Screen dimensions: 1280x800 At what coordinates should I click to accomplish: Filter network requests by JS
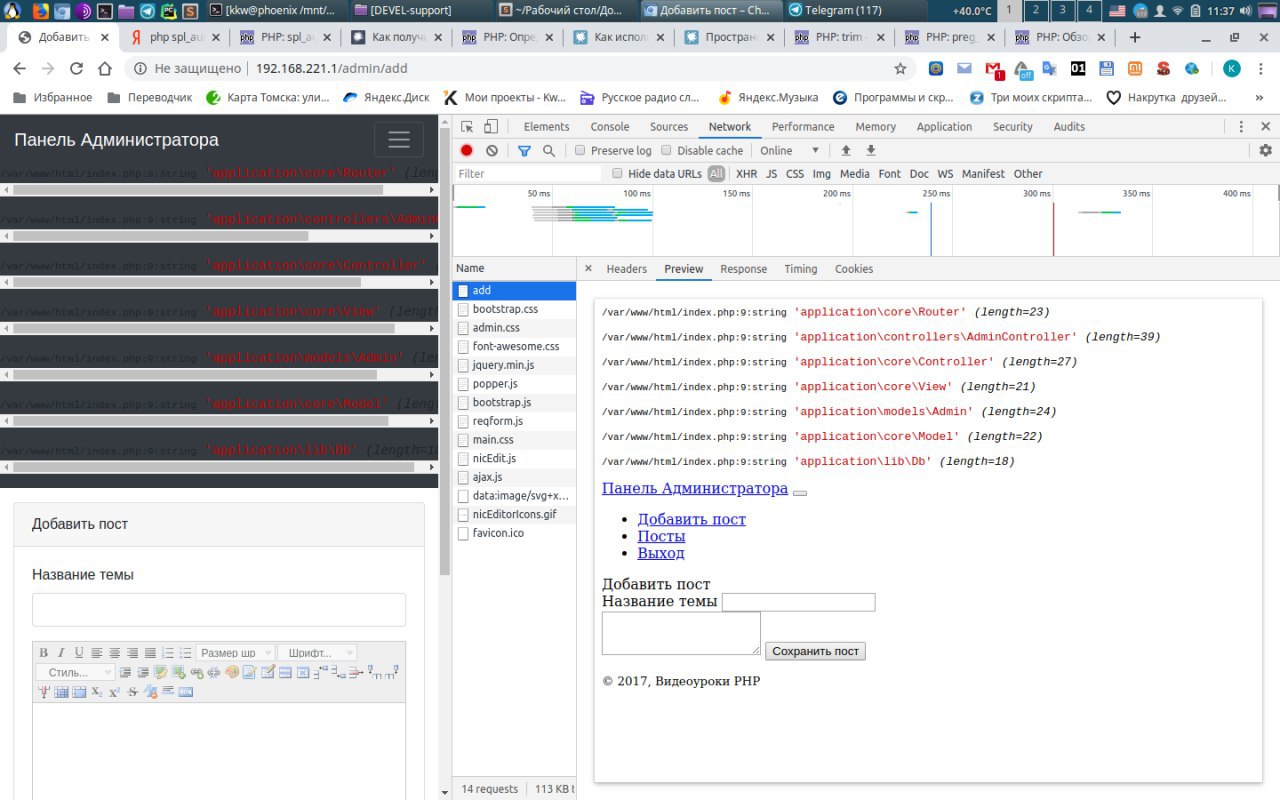click(771, 173)
